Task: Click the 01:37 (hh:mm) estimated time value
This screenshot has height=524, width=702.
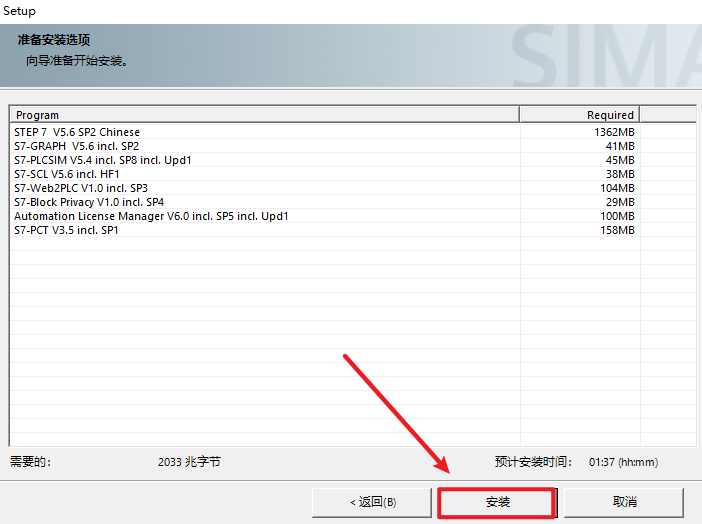Action: (623, 462)
